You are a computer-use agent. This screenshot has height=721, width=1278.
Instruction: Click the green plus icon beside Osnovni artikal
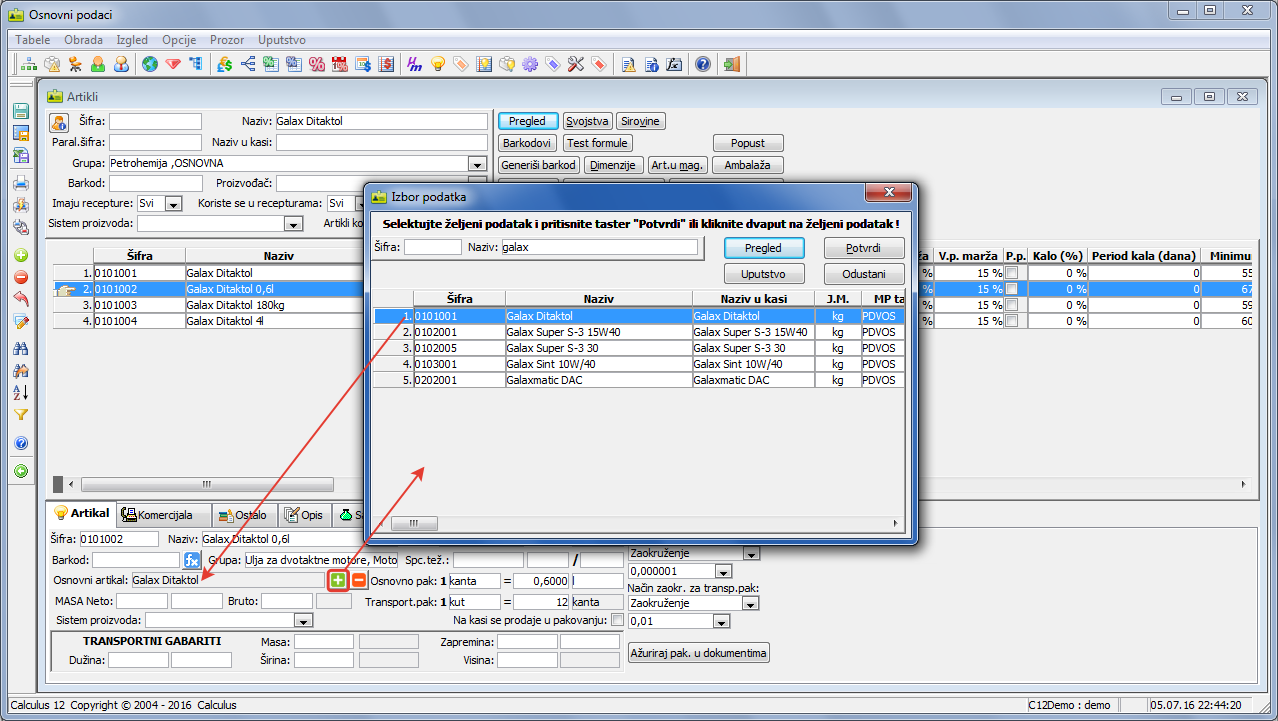[x=339, y=580]
